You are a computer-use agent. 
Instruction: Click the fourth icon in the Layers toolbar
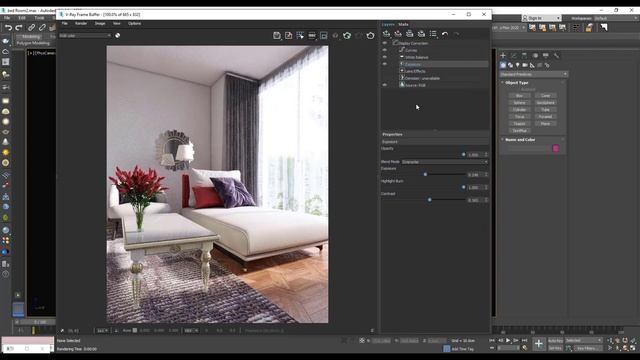tap(421, 34)
